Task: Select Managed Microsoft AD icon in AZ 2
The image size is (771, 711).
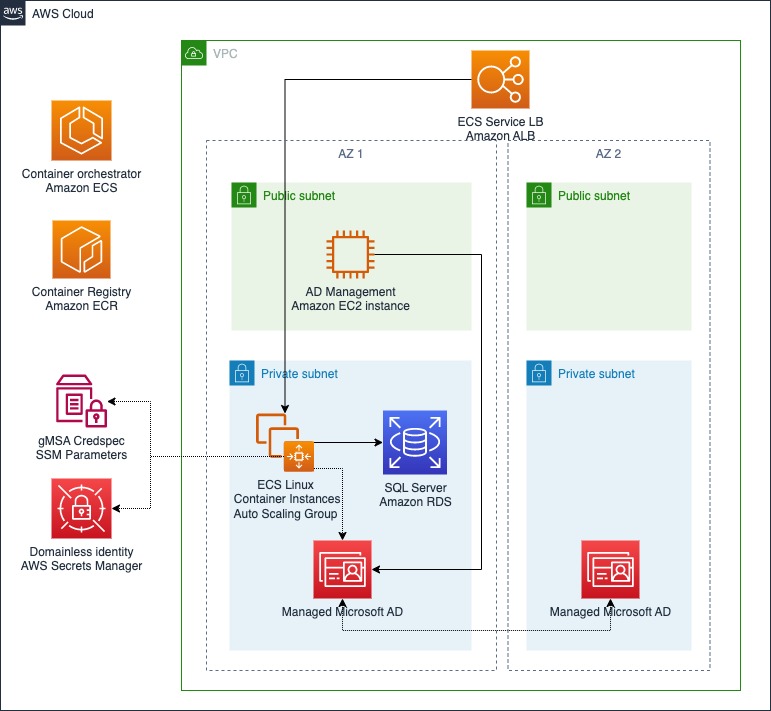Action: point(610,569)
